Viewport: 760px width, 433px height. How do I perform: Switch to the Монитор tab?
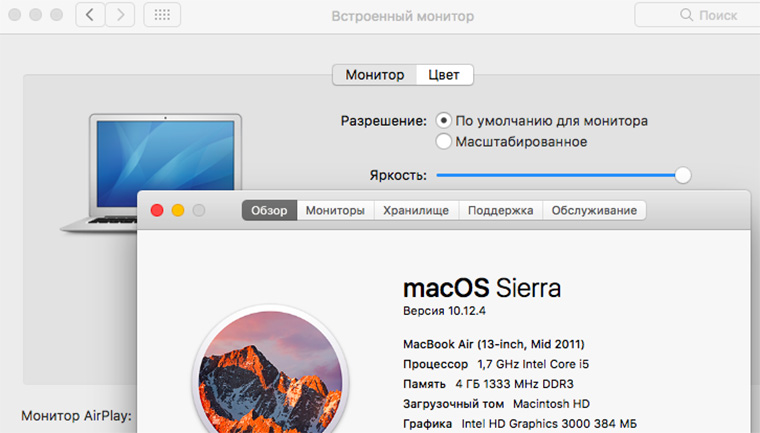tap(375, 75)
